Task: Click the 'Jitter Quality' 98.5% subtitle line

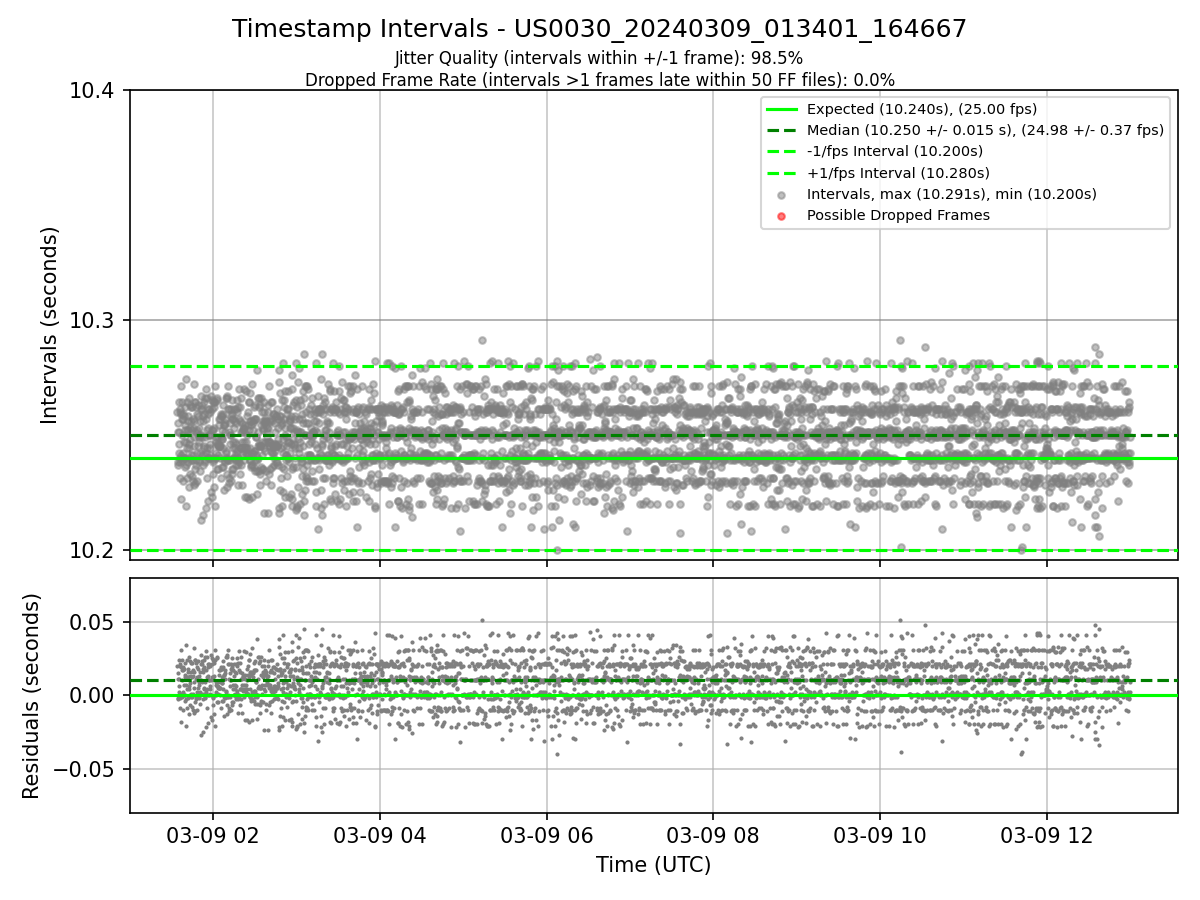Action: coord(599,58)
